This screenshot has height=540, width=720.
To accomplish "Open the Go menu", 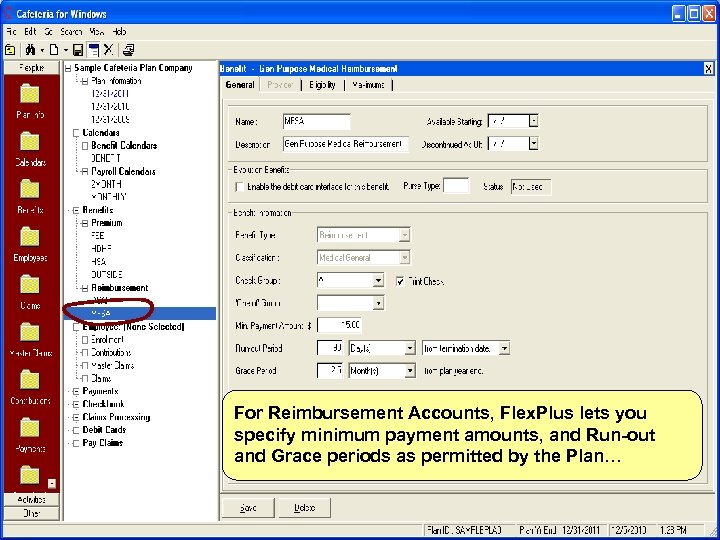I will pos(49,32).
